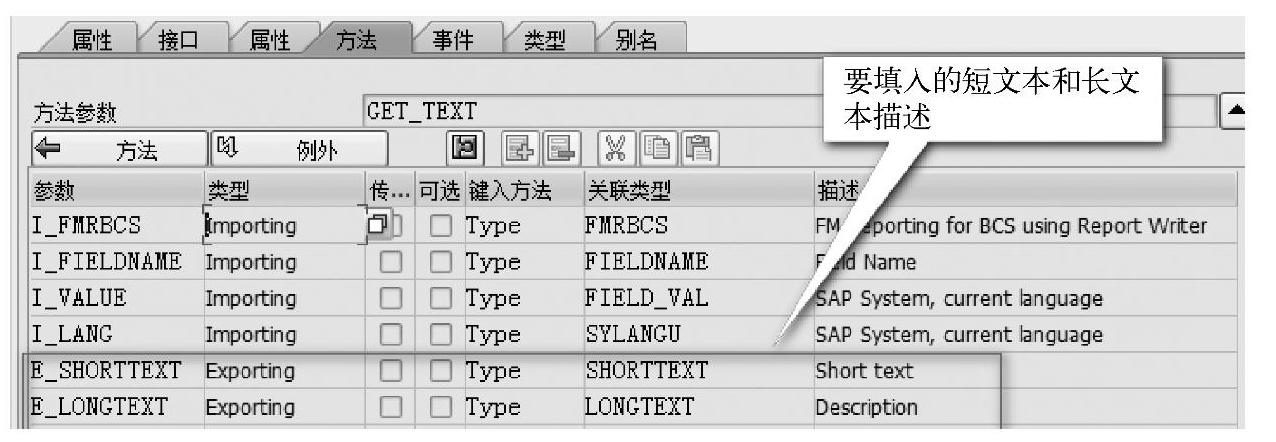Click the value help icon on I_FMRBCS type

pyautogui.click(x=378, y=226)
